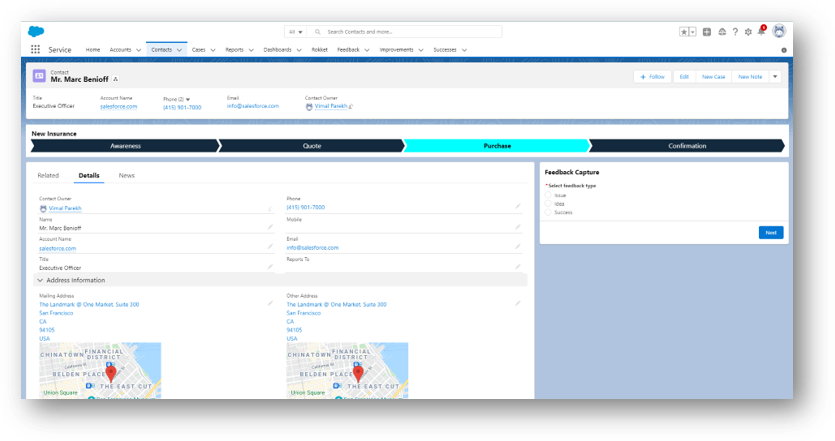Expand the Reports tab dropdown chevron
This screenshot has height=441, width=835.
[251, 50]
